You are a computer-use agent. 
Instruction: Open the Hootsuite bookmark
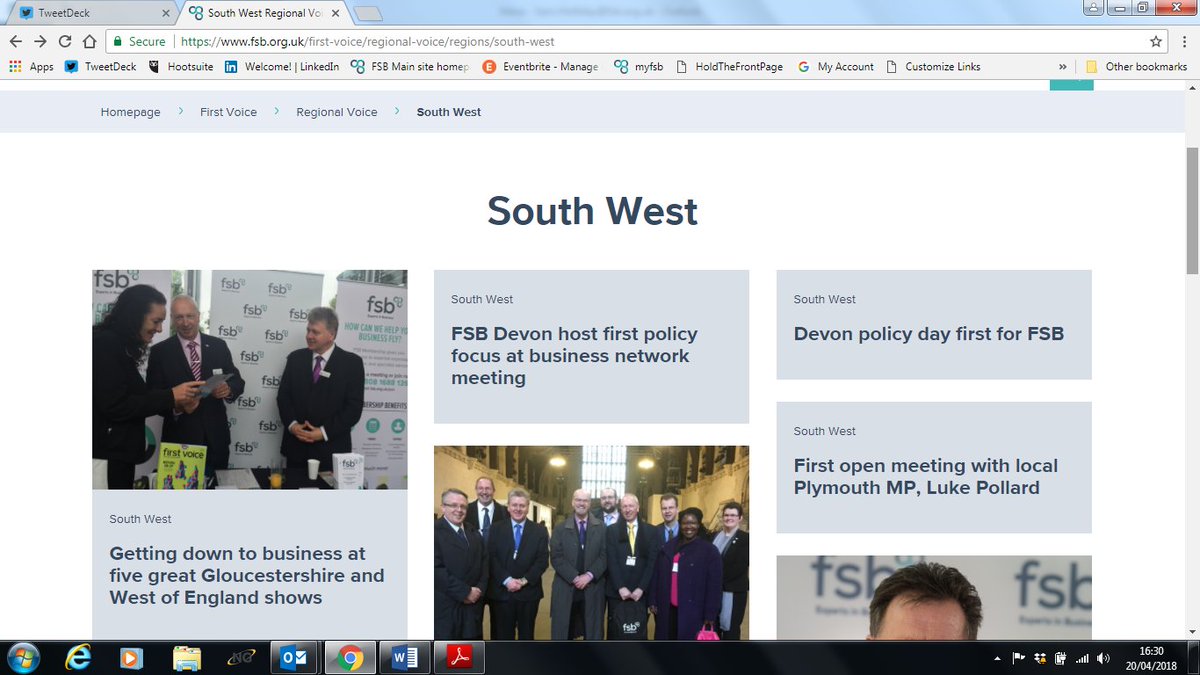pos(181,67)
